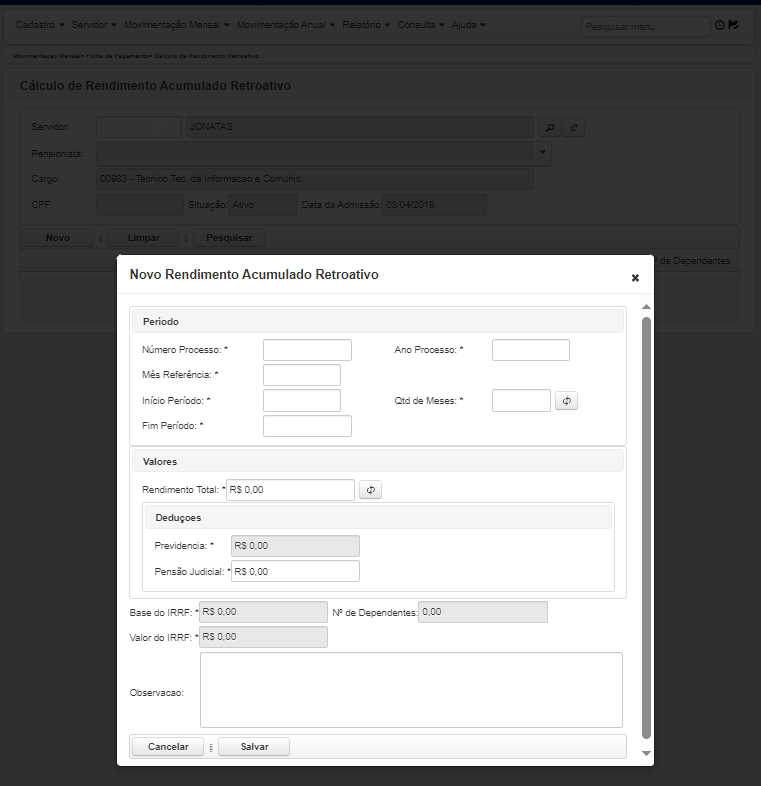Open the Servidor menu
Viewport: 761px width, 786px height.
[94, 25]
